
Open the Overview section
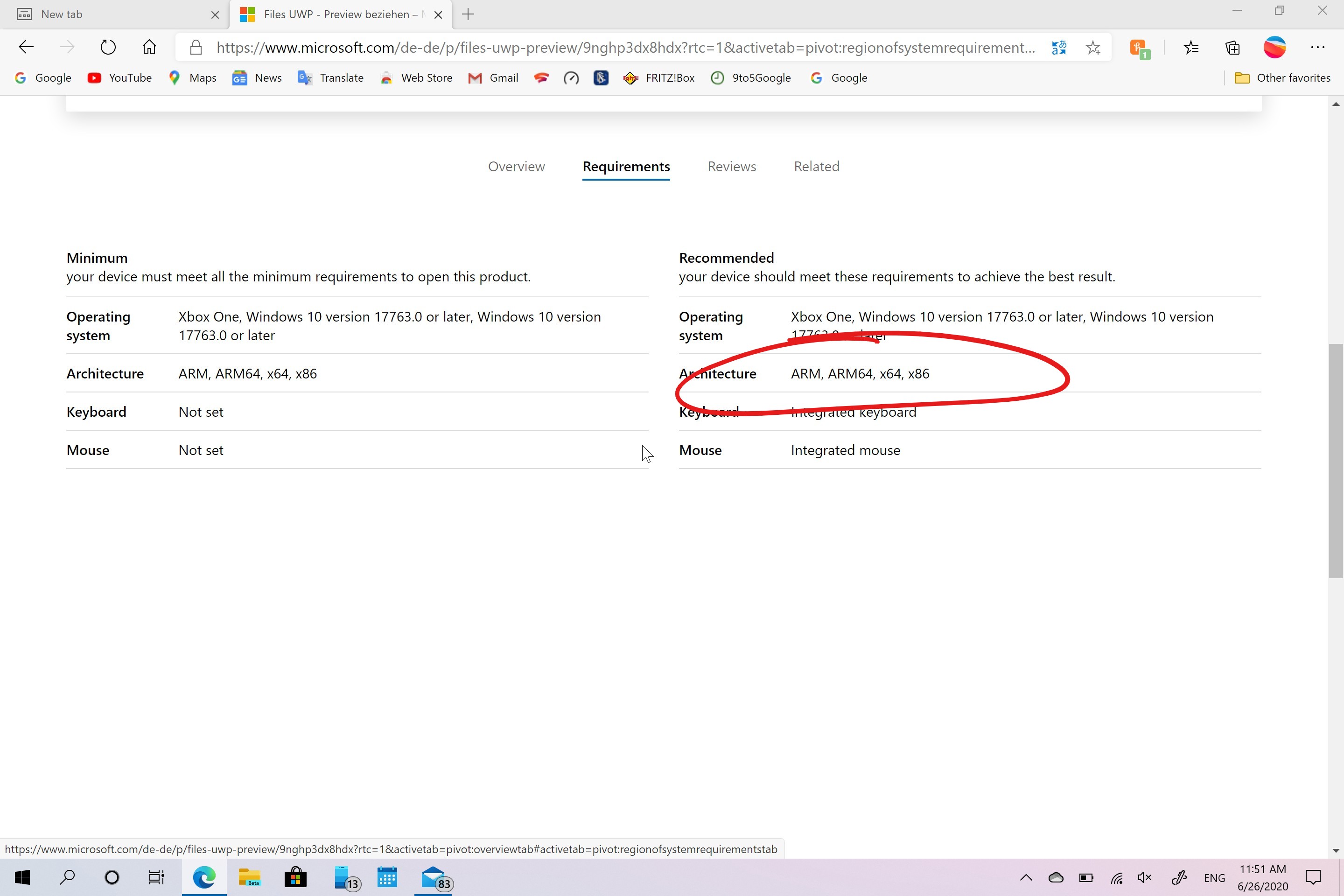click(x=517, y=166)
